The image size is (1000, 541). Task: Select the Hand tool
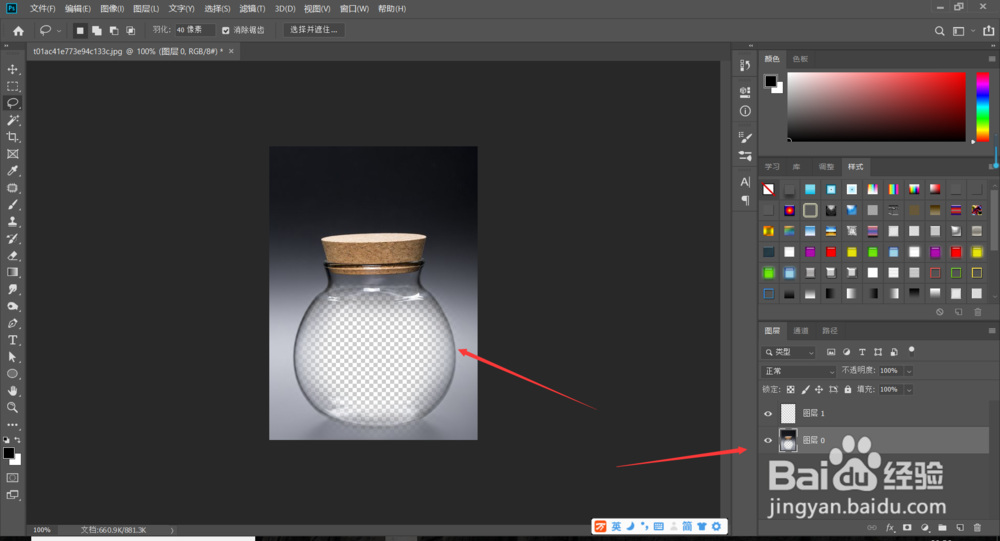click(x=12, y=390)
